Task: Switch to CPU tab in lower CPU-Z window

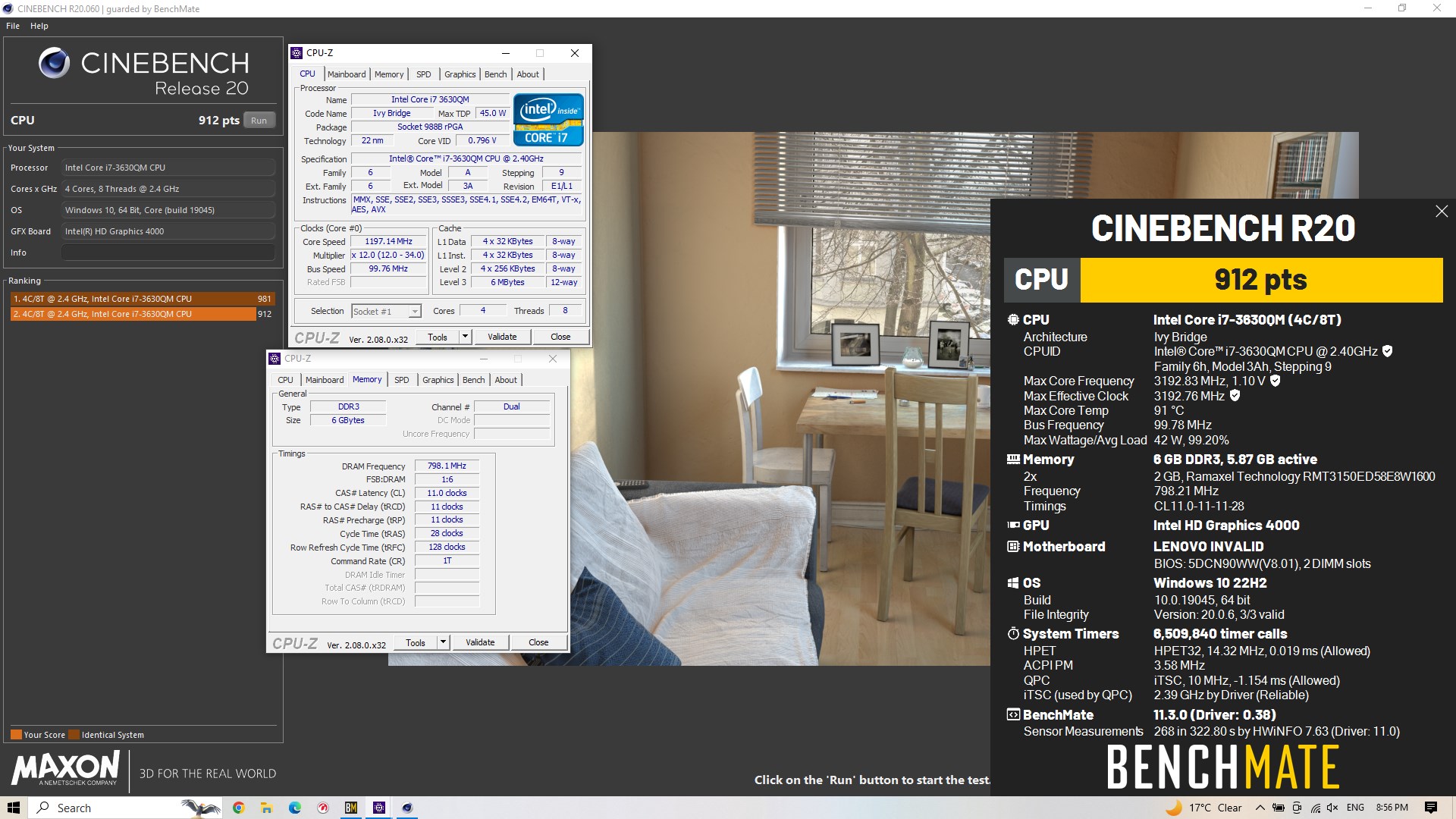Action: (285, 380)
